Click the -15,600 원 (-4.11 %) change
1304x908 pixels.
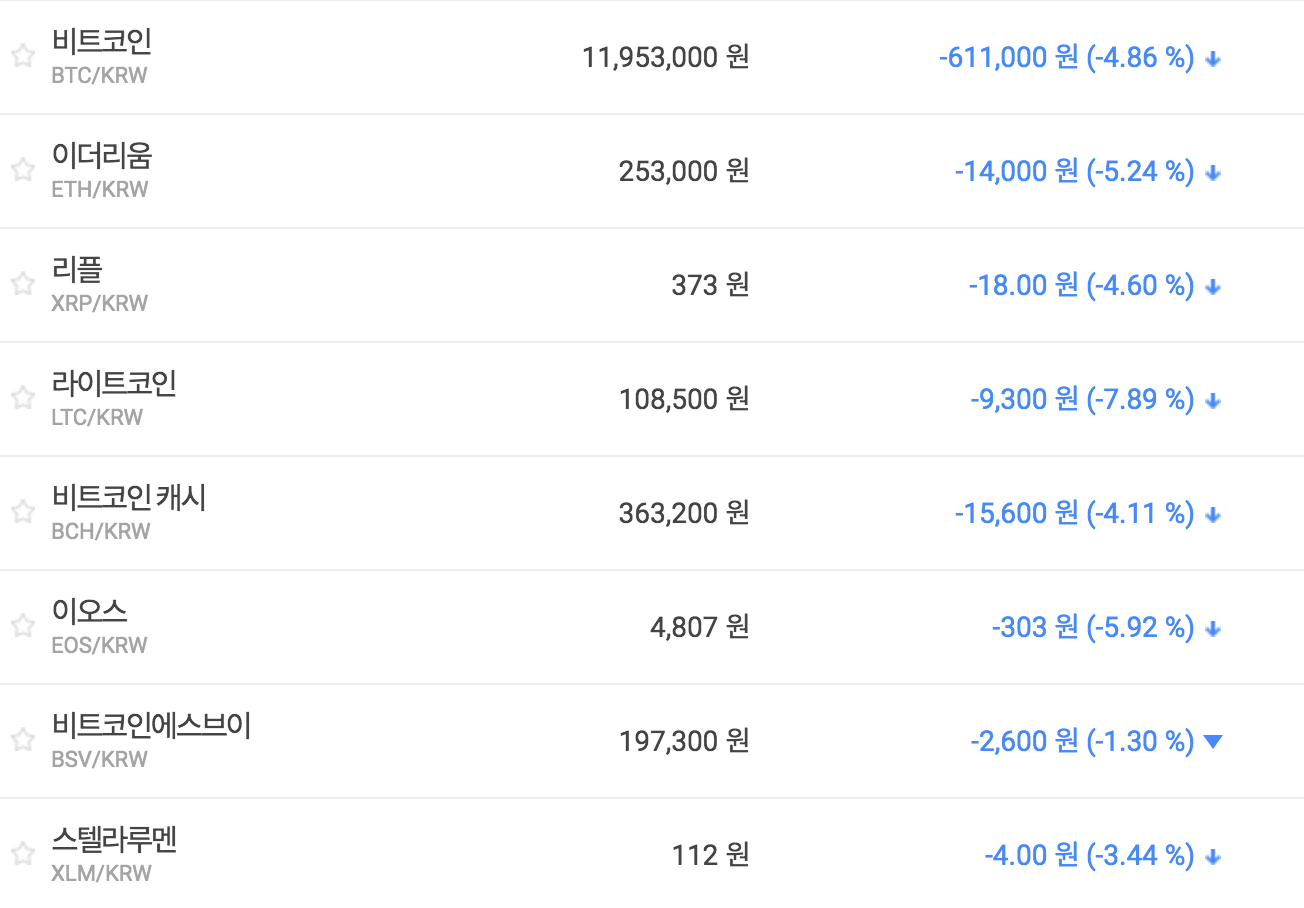click(1074, 513)
